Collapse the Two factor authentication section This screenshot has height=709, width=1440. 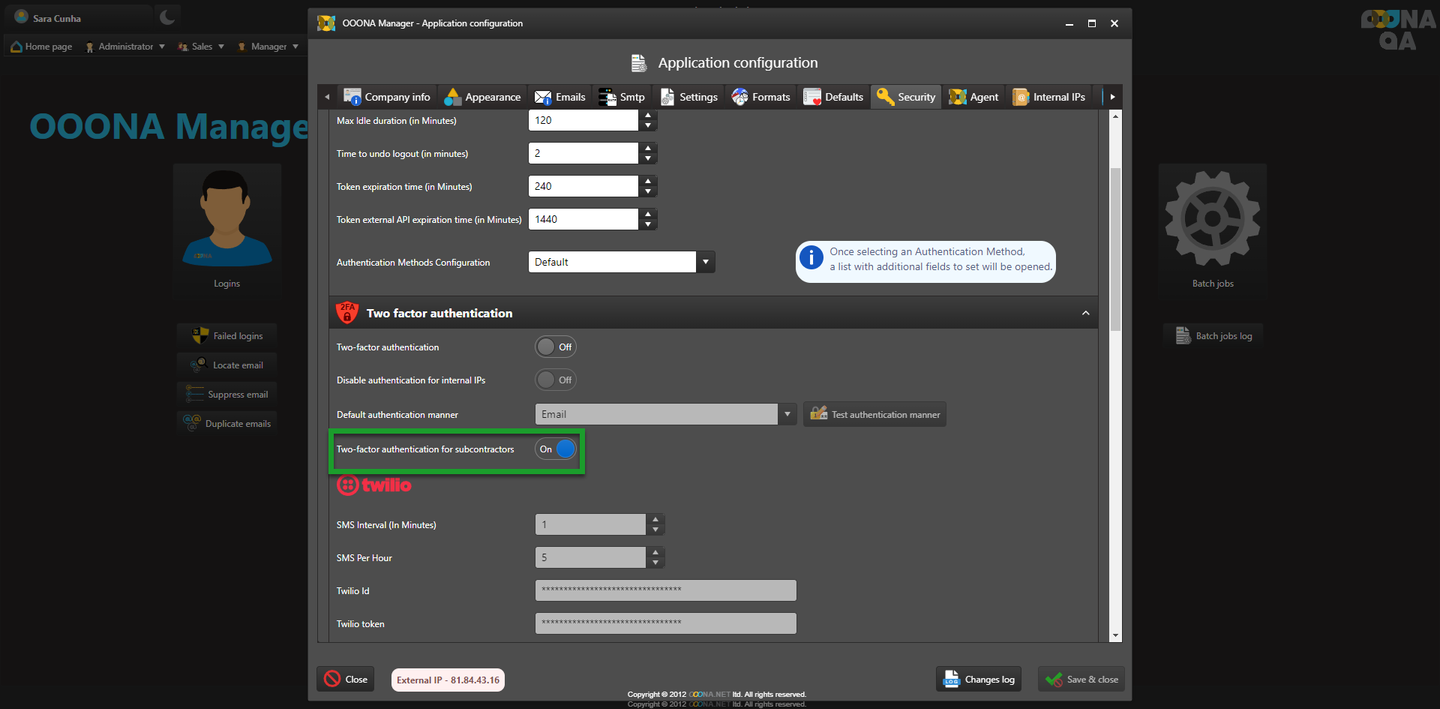pos(1086,313)
